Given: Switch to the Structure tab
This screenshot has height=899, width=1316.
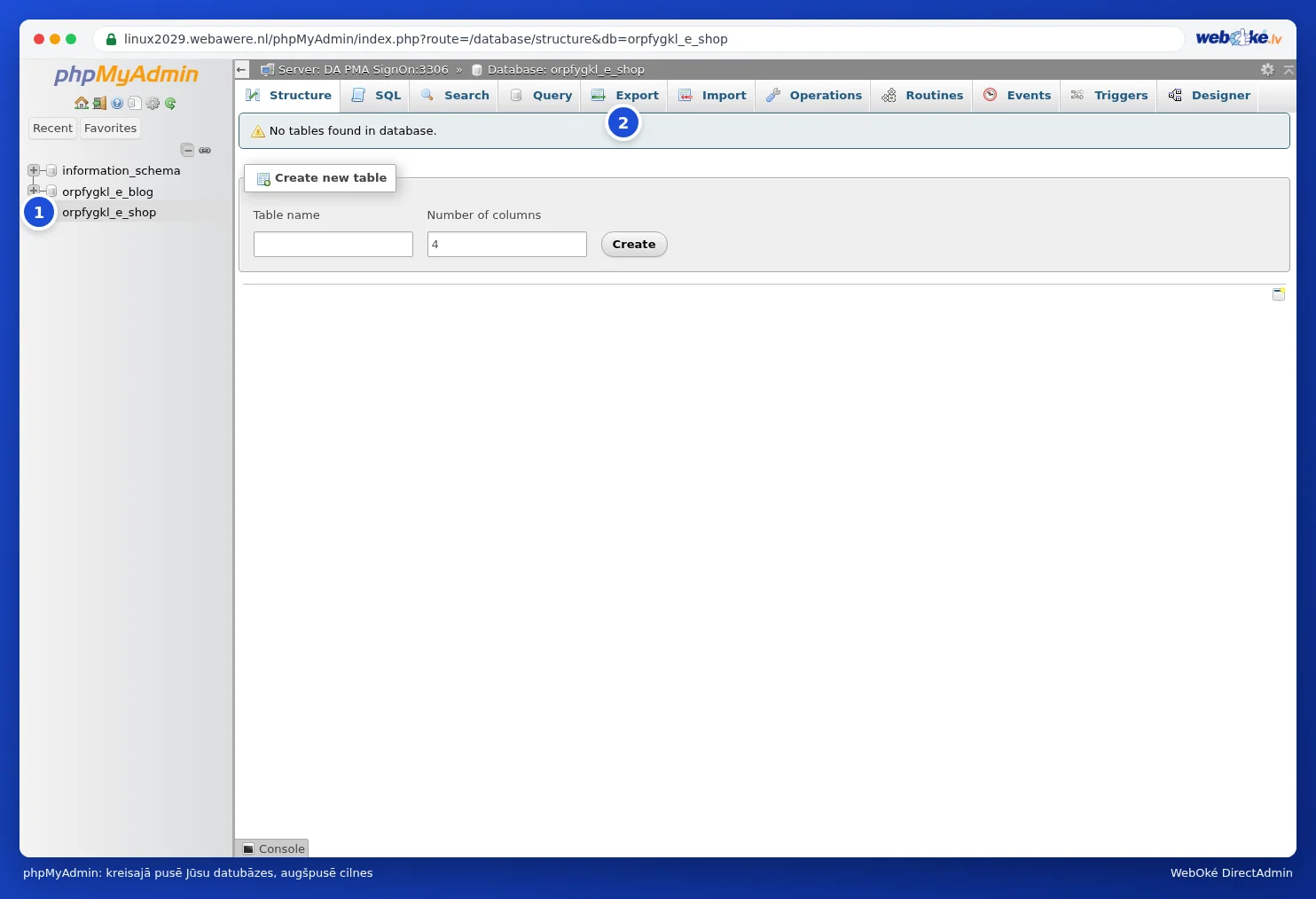Looking at the screenshot, I should [x=288, y=96].
